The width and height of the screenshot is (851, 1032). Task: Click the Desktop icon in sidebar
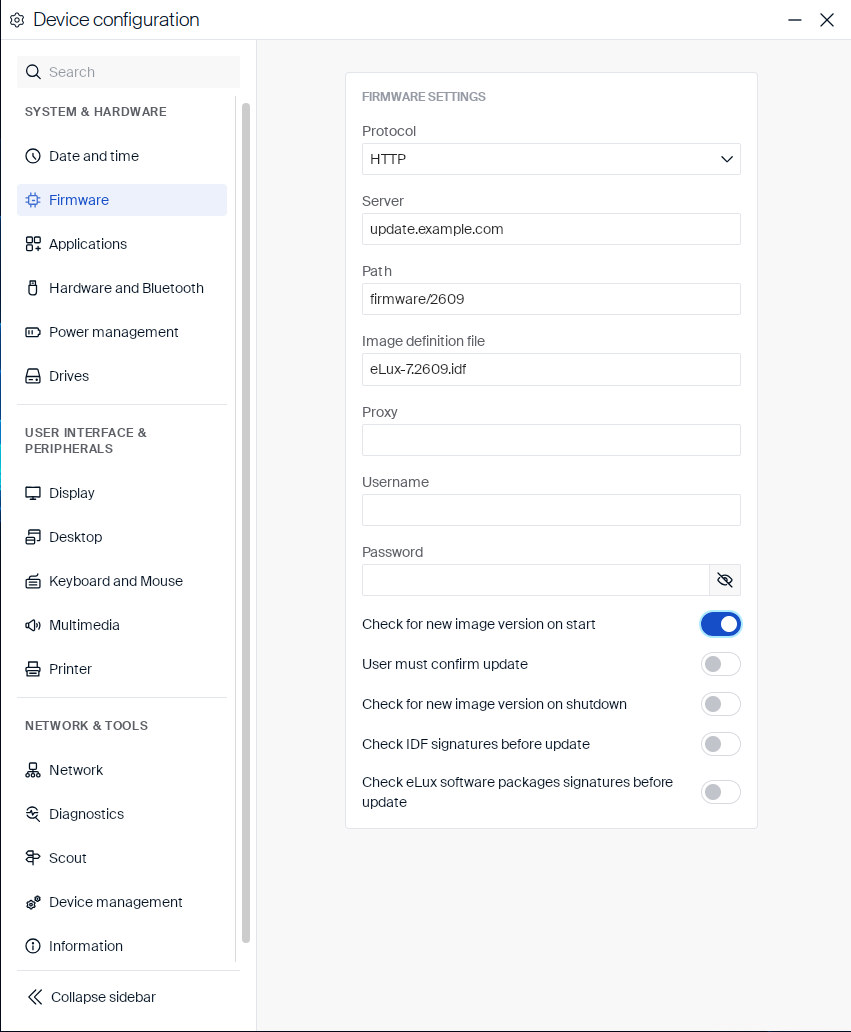(x=33, y=537)
